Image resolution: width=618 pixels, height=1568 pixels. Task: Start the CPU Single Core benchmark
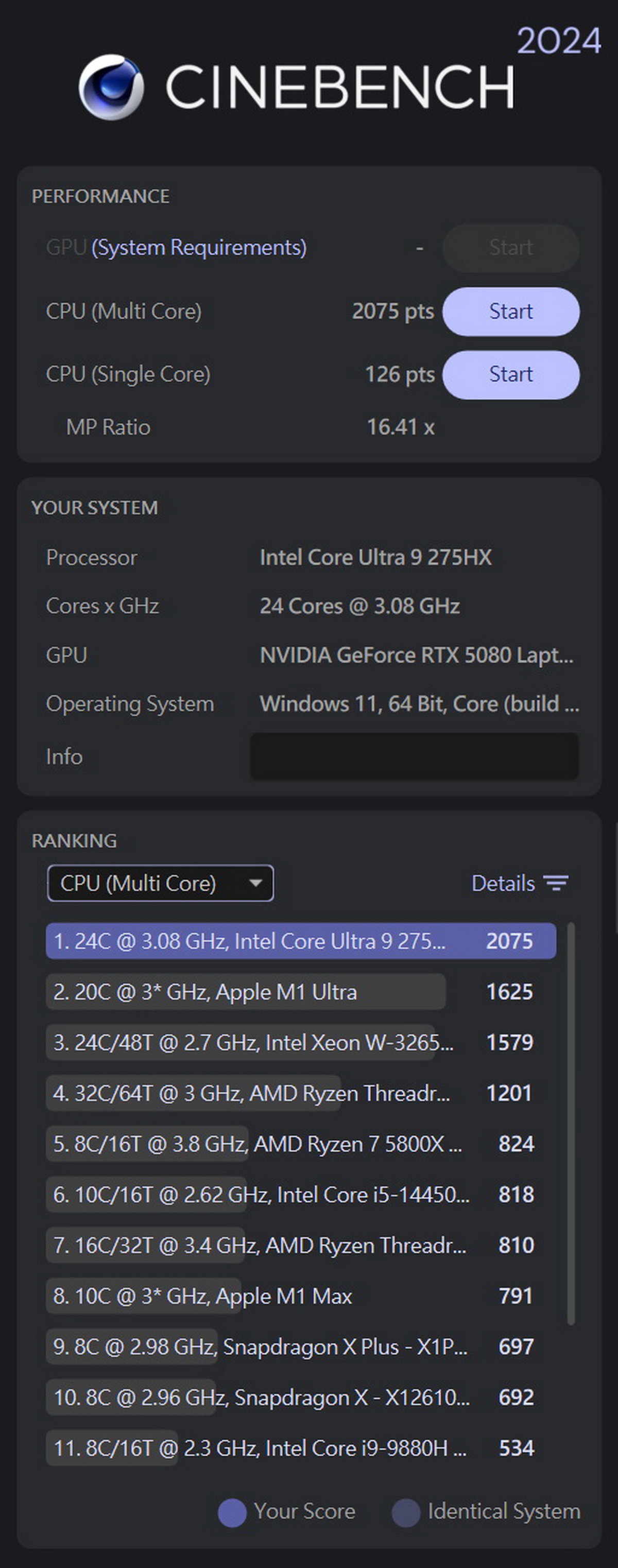pyautogui.click(x=510, y=374)
